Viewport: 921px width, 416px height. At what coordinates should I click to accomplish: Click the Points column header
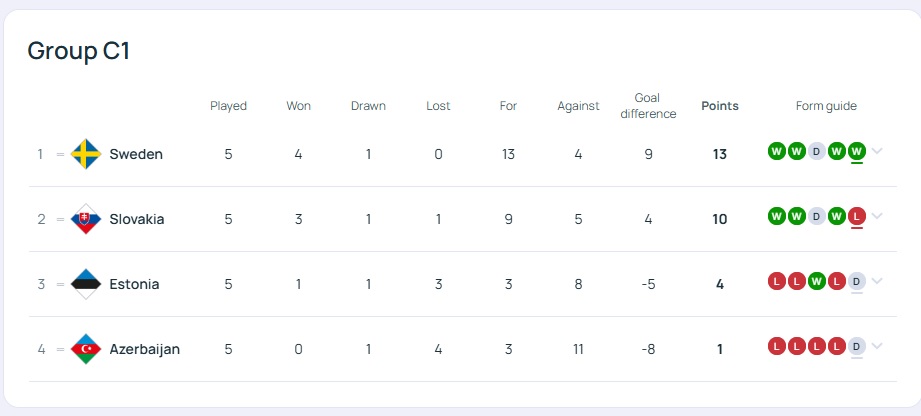[720, 106]
